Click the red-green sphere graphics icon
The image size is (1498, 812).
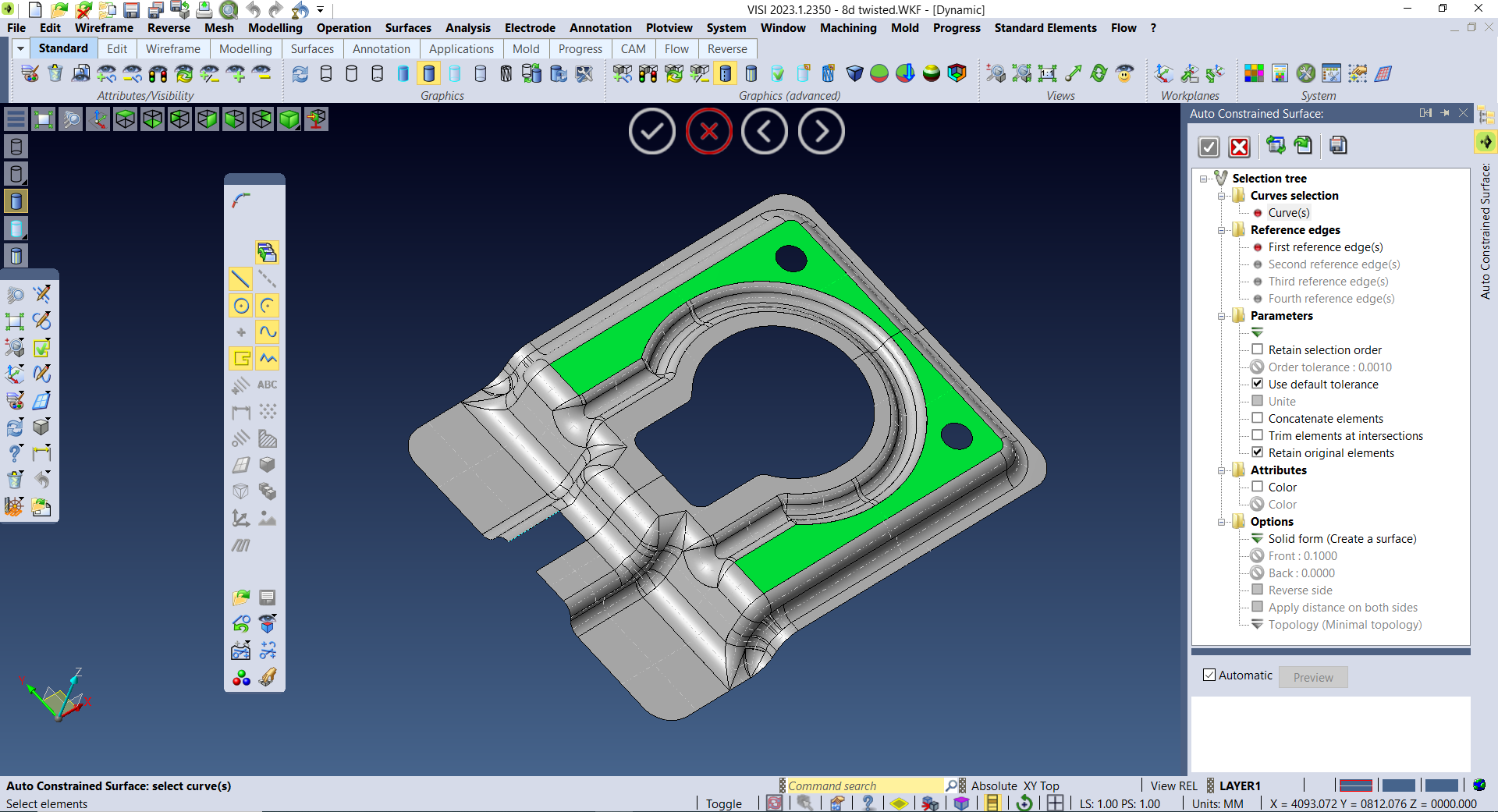click(x=879, y=73)
